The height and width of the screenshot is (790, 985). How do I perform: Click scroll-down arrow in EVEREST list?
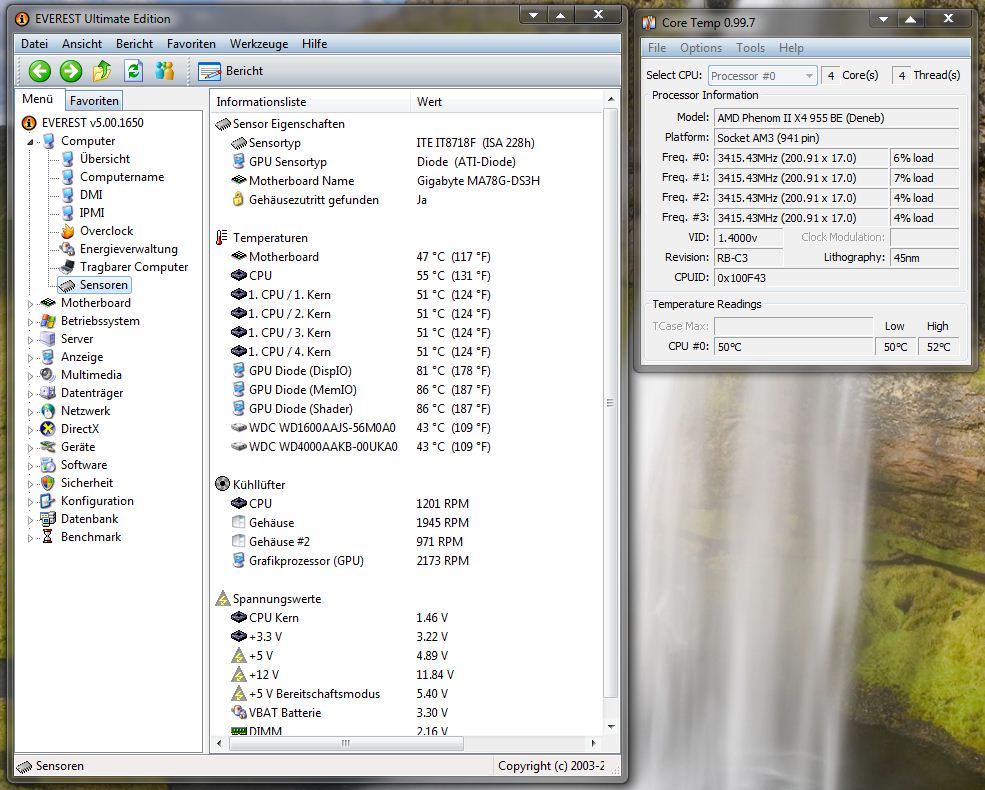coord(611,727)
